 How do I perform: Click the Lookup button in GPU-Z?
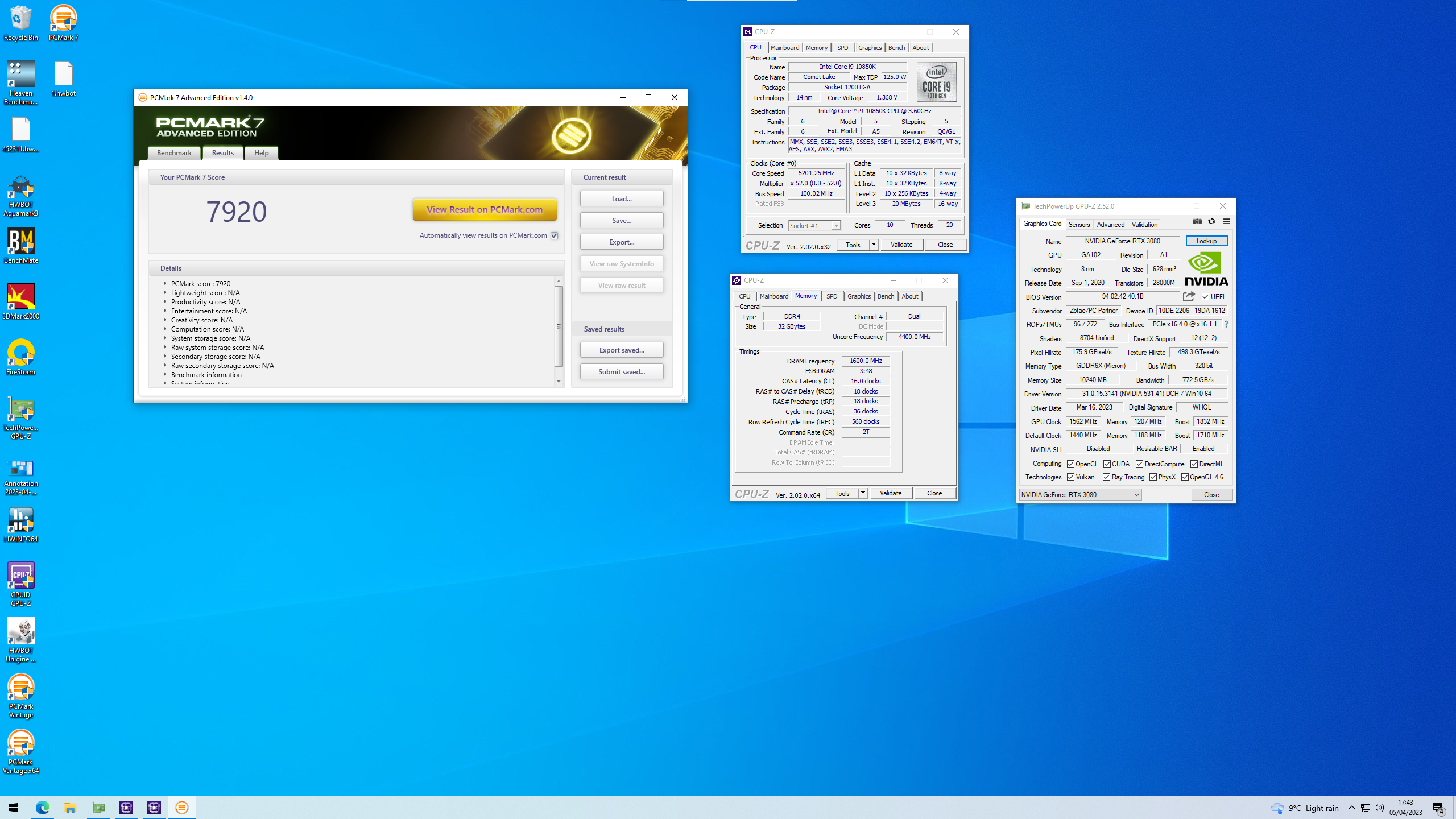coord(1206,241)
